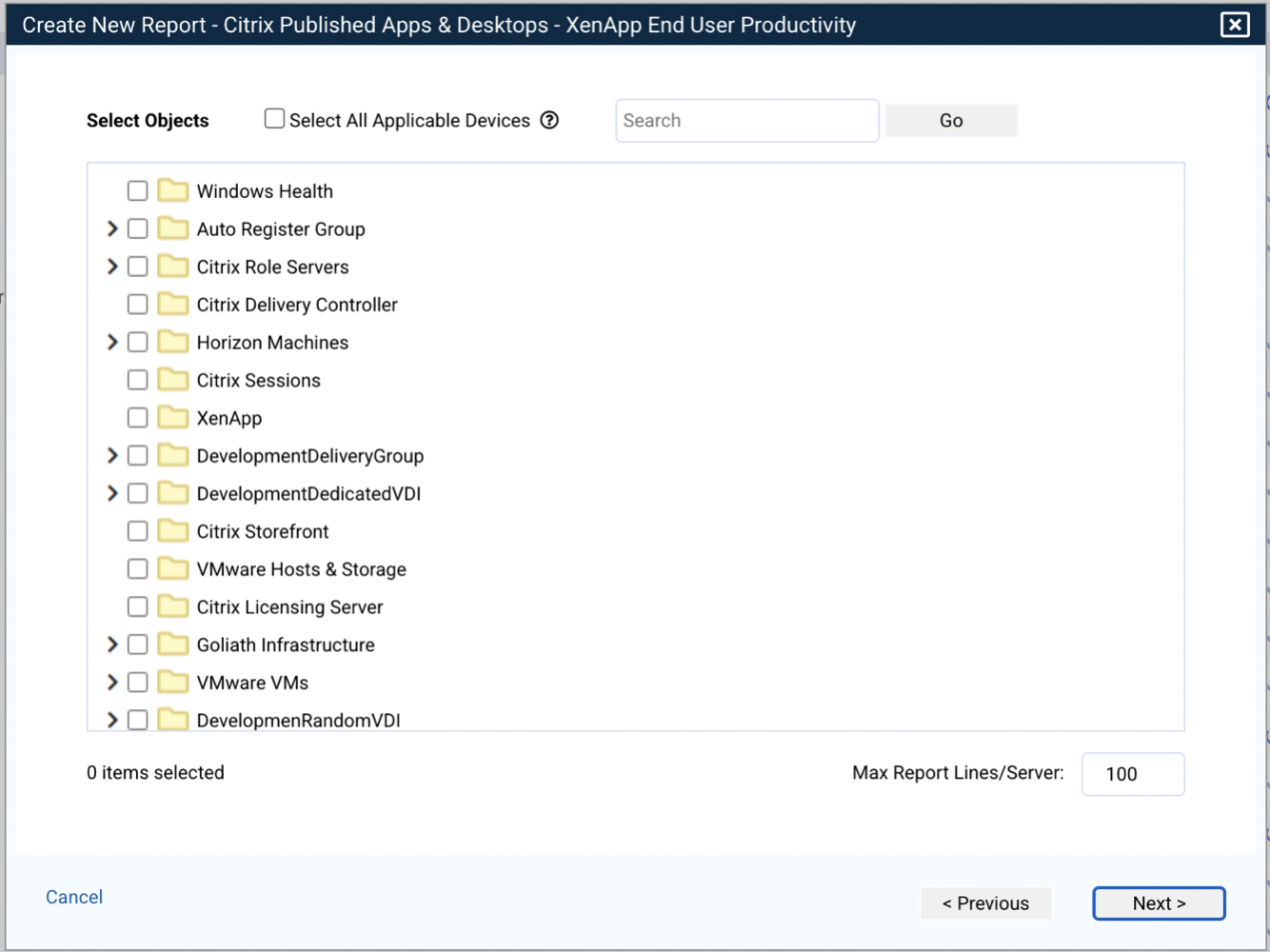Select the Citrix Delivery Controller checkbox
The image size is (1270, 952).
[x=138, y=305]
